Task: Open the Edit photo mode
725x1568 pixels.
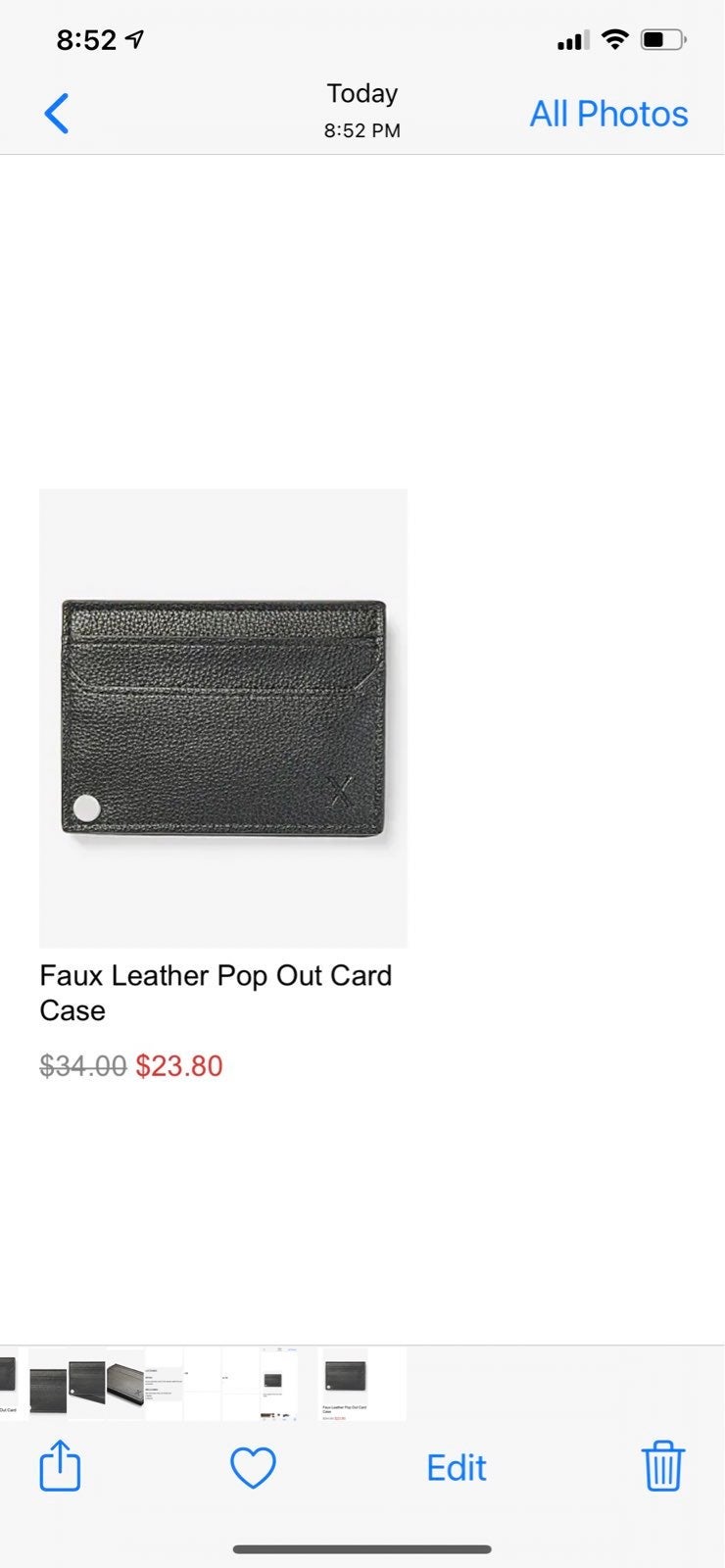Action: click(457, 1468)
